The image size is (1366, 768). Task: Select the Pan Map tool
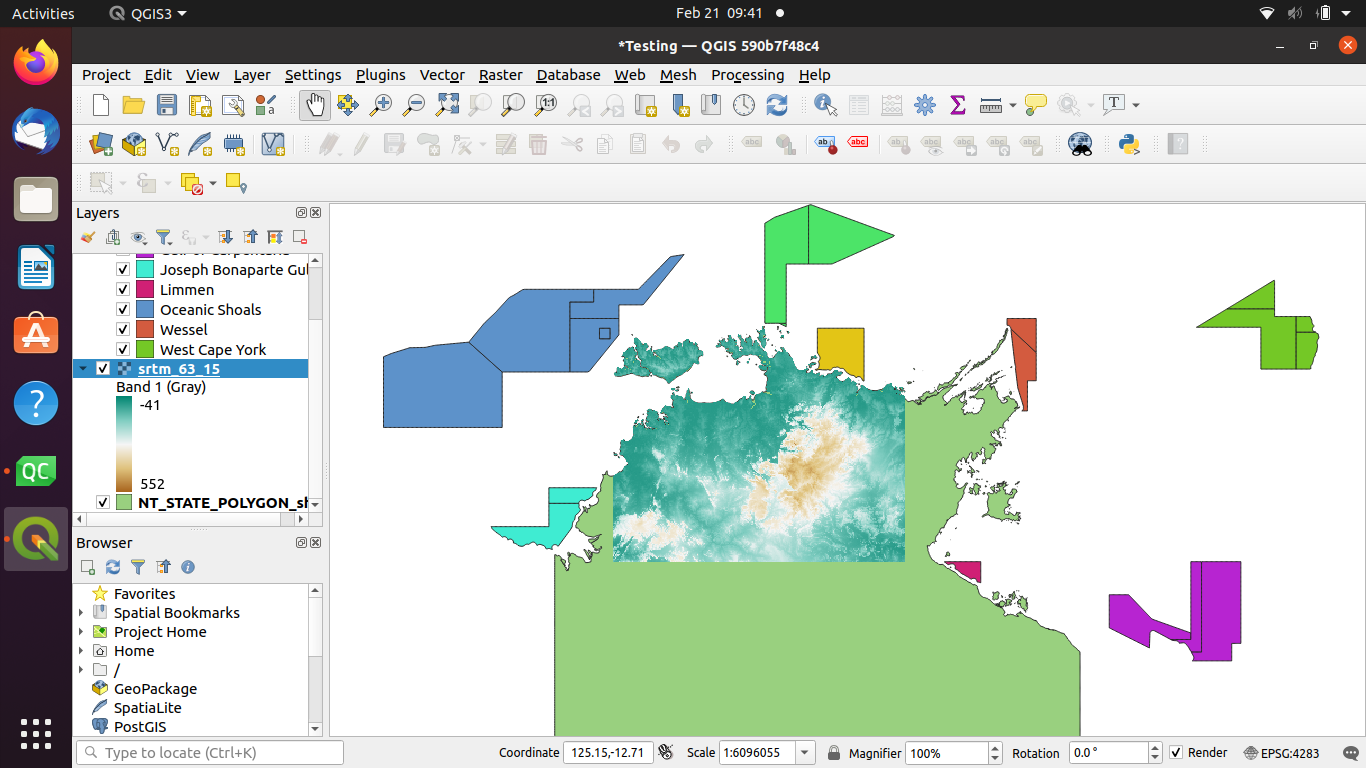click(314, 104)
